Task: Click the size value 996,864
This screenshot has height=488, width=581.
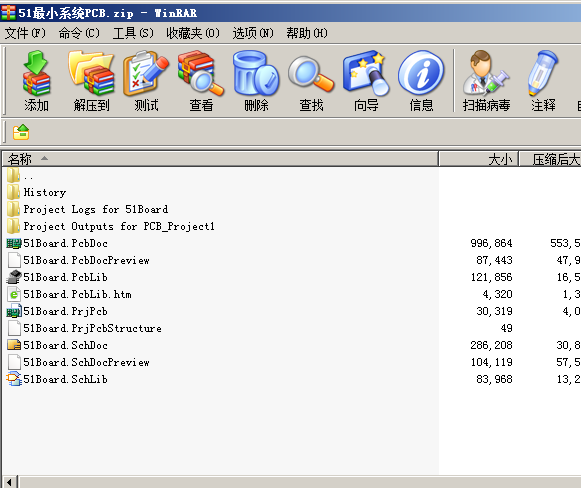Action: [491, 243]
